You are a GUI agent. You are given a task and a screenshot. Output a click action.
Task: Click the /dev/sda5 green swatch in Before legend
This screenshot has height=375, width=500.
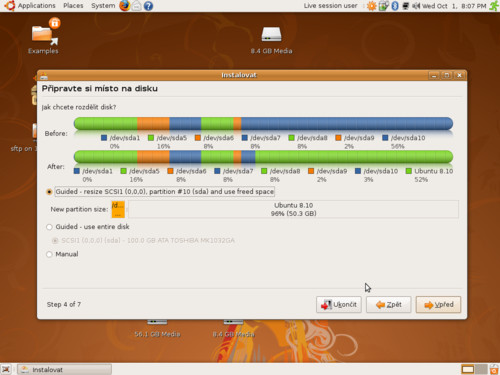tap(151, 138)
